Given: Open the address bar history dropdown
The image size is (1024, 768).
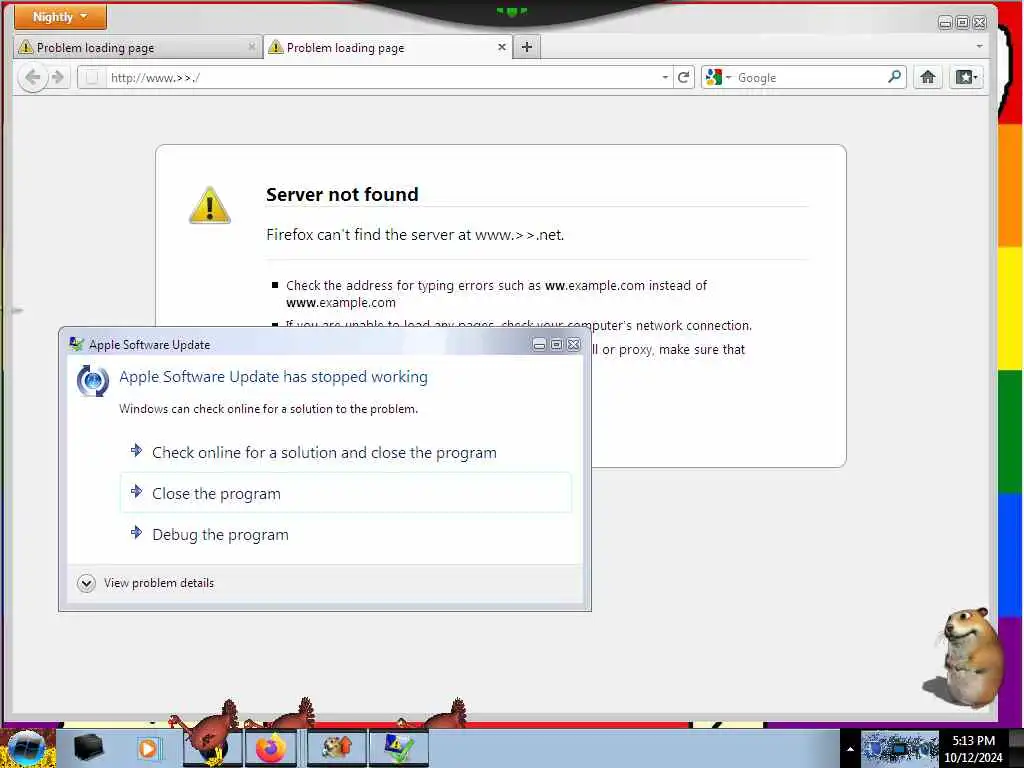Looking at the screenshot, I should point(665,78).
